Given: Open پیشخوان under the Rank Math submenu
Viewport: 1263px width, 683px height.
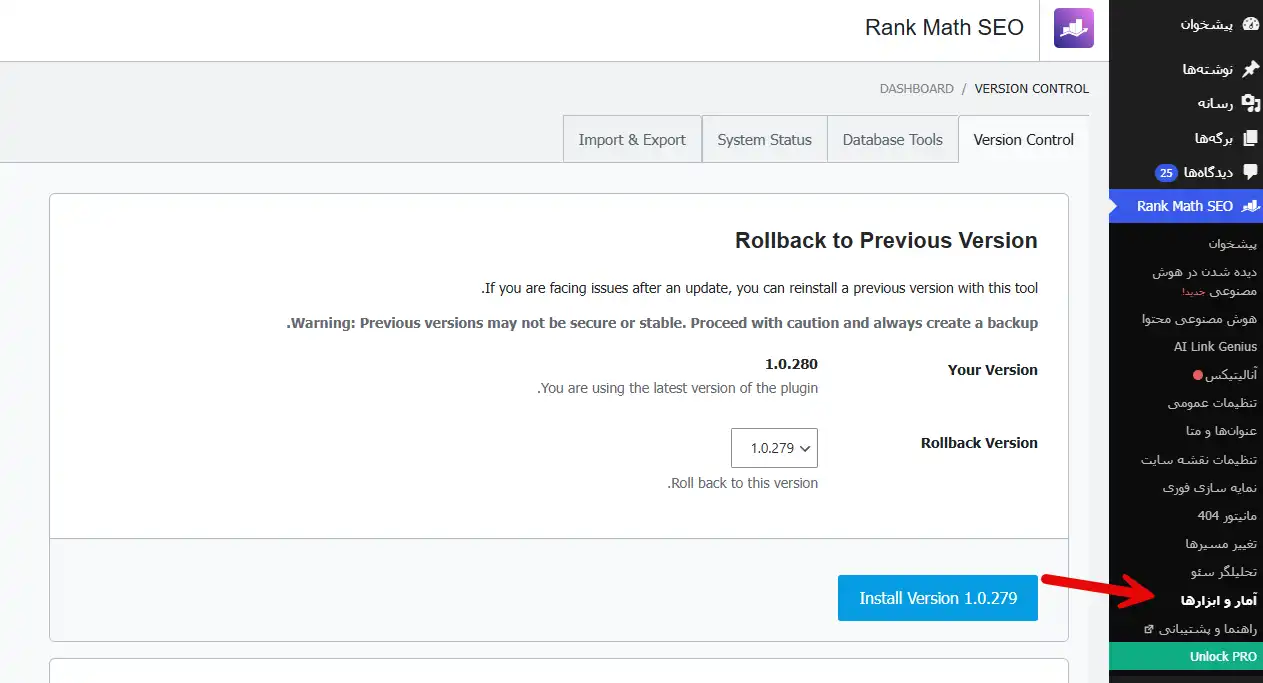Looking at the screenshot, I should [1232, 244].
